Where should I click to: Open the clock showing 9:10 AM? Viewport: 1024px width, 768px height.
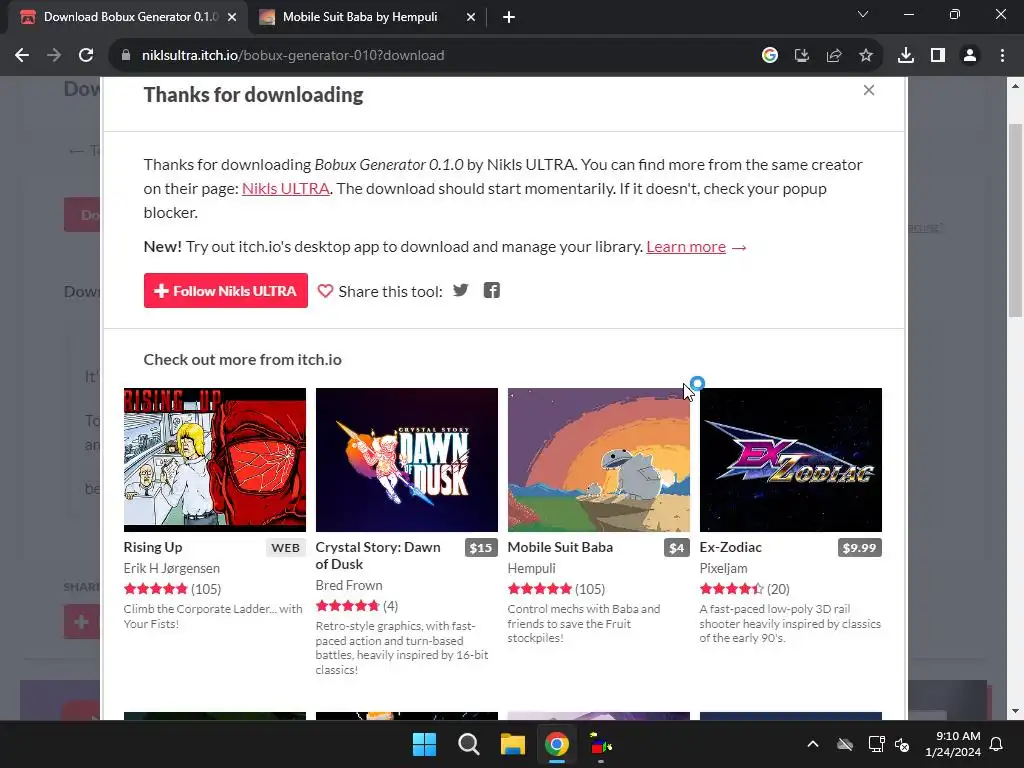click(952, 744)
